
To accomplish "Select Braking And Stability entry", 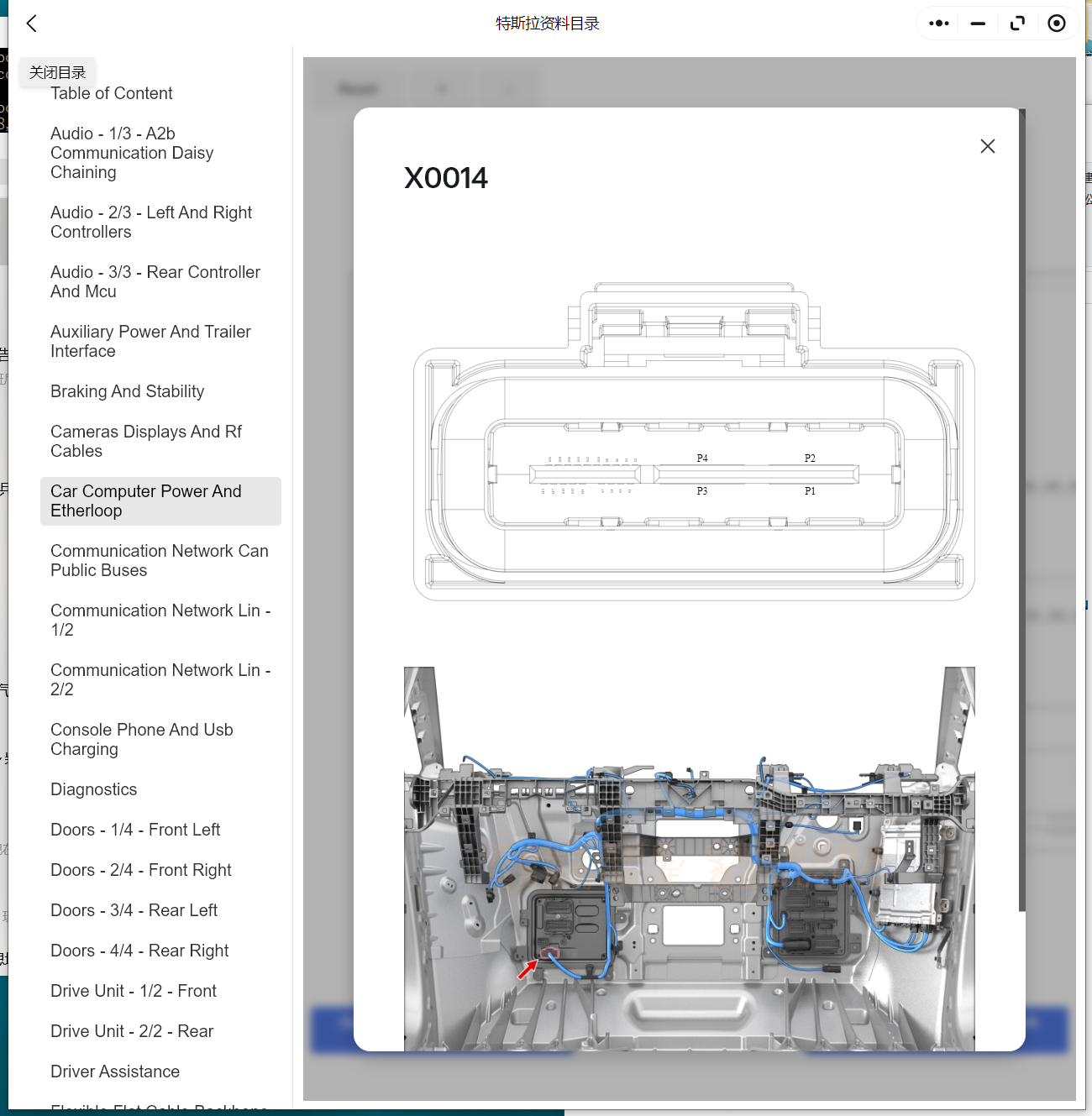I will [x=128, y=391].
